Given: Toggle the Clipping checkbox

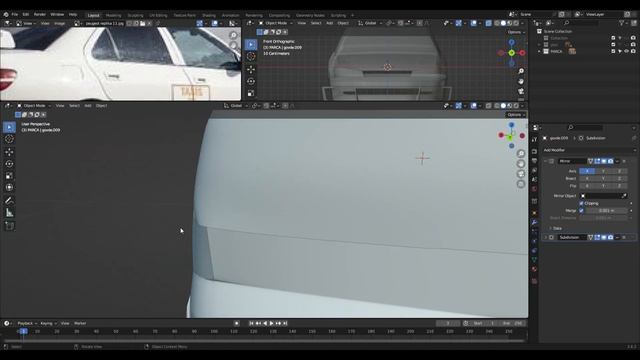Looking at the screenshot, I should (x=581, y=203).
